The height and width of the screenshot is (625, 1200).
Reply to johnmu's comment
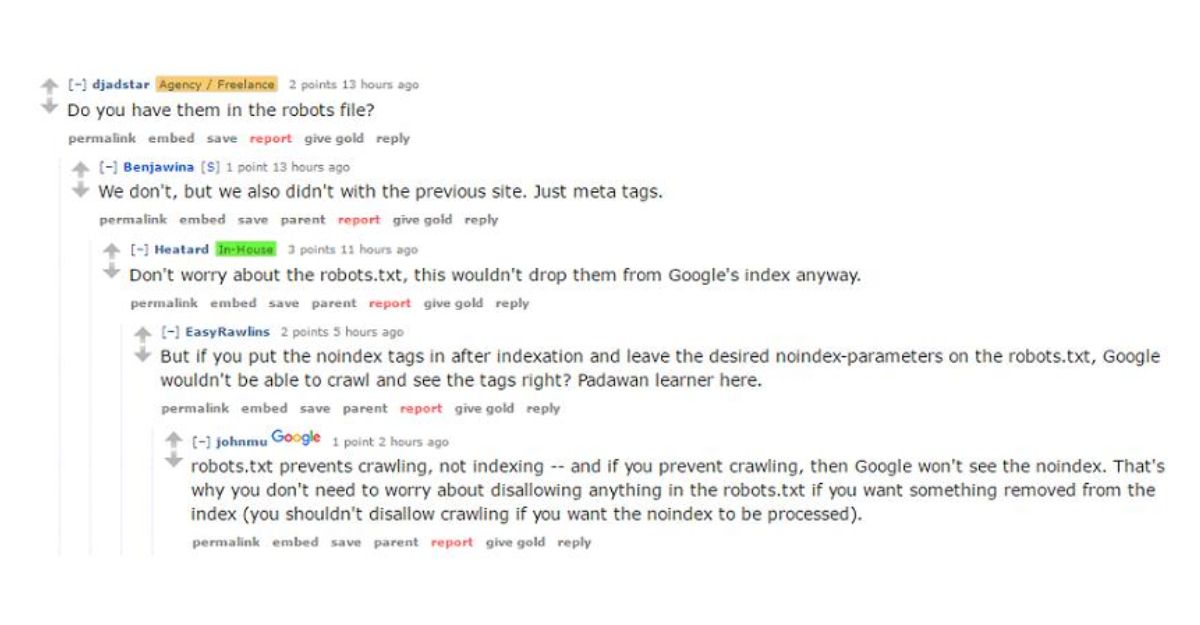point(574,542)
